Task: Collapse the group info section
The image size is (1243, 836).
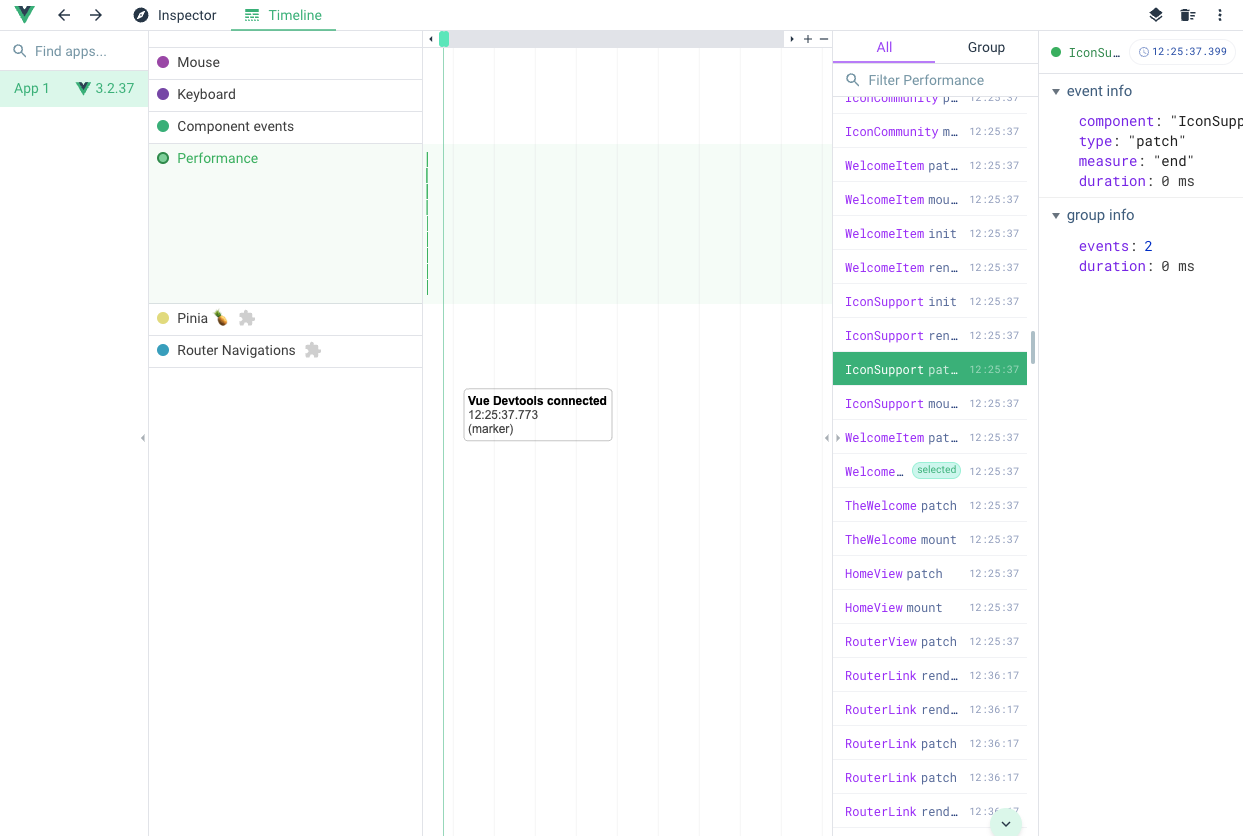Action: (1056, 215)
